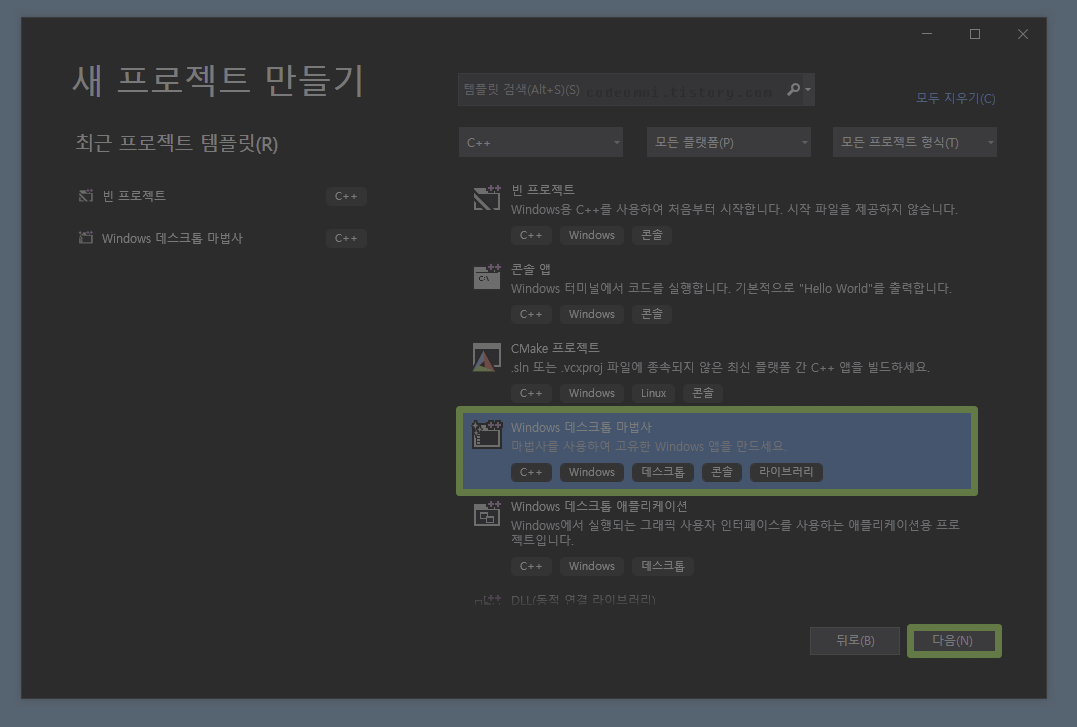
Task: Select Windows 데스크톱 애플리케이션 template title
Action: click(599, 506)
